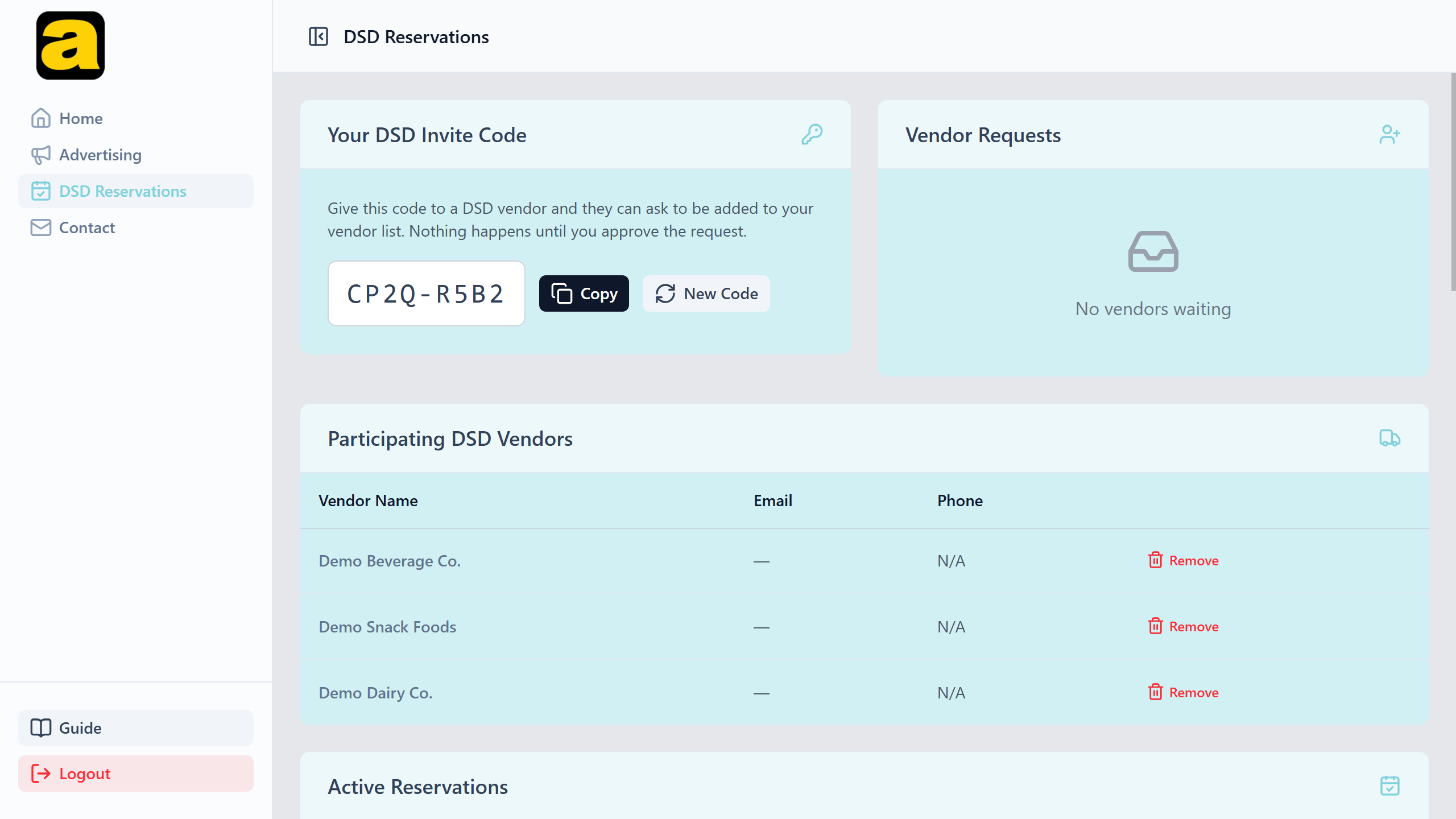Click the empty inbox tray icon
1456x819 pixels.
(1153, 251)
